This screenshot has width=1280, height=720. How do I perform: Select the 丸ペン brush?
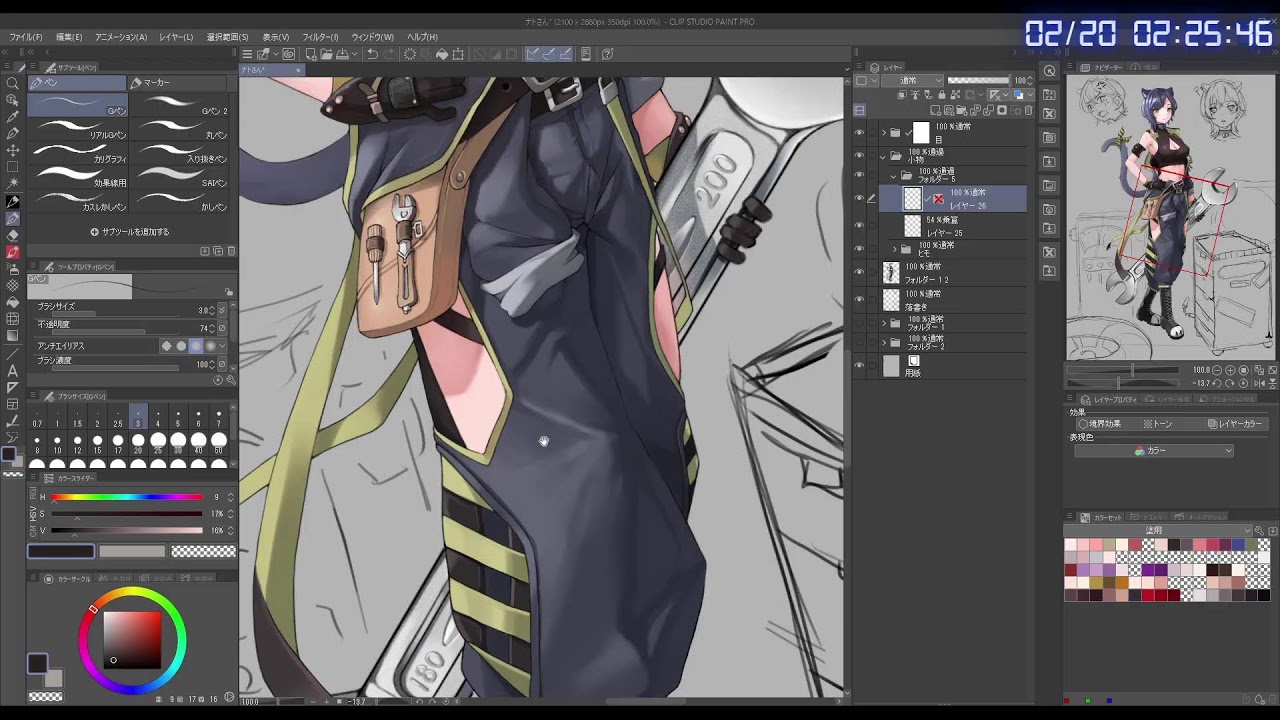point(181,129)
